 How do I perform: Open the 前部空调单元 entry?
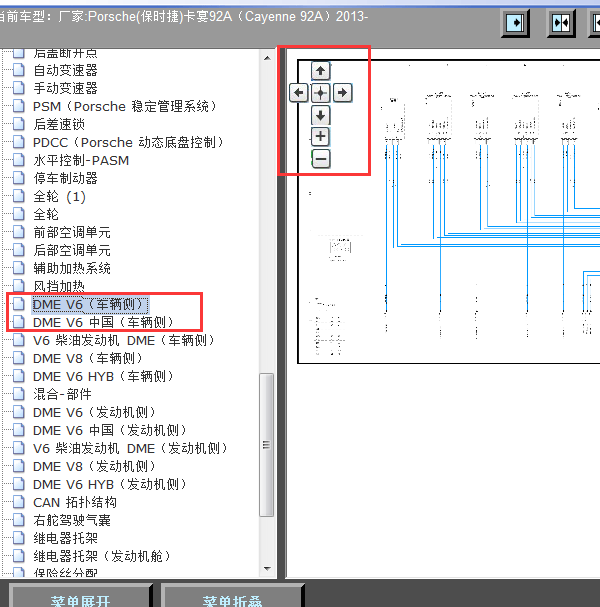click(x=72, y=232)
